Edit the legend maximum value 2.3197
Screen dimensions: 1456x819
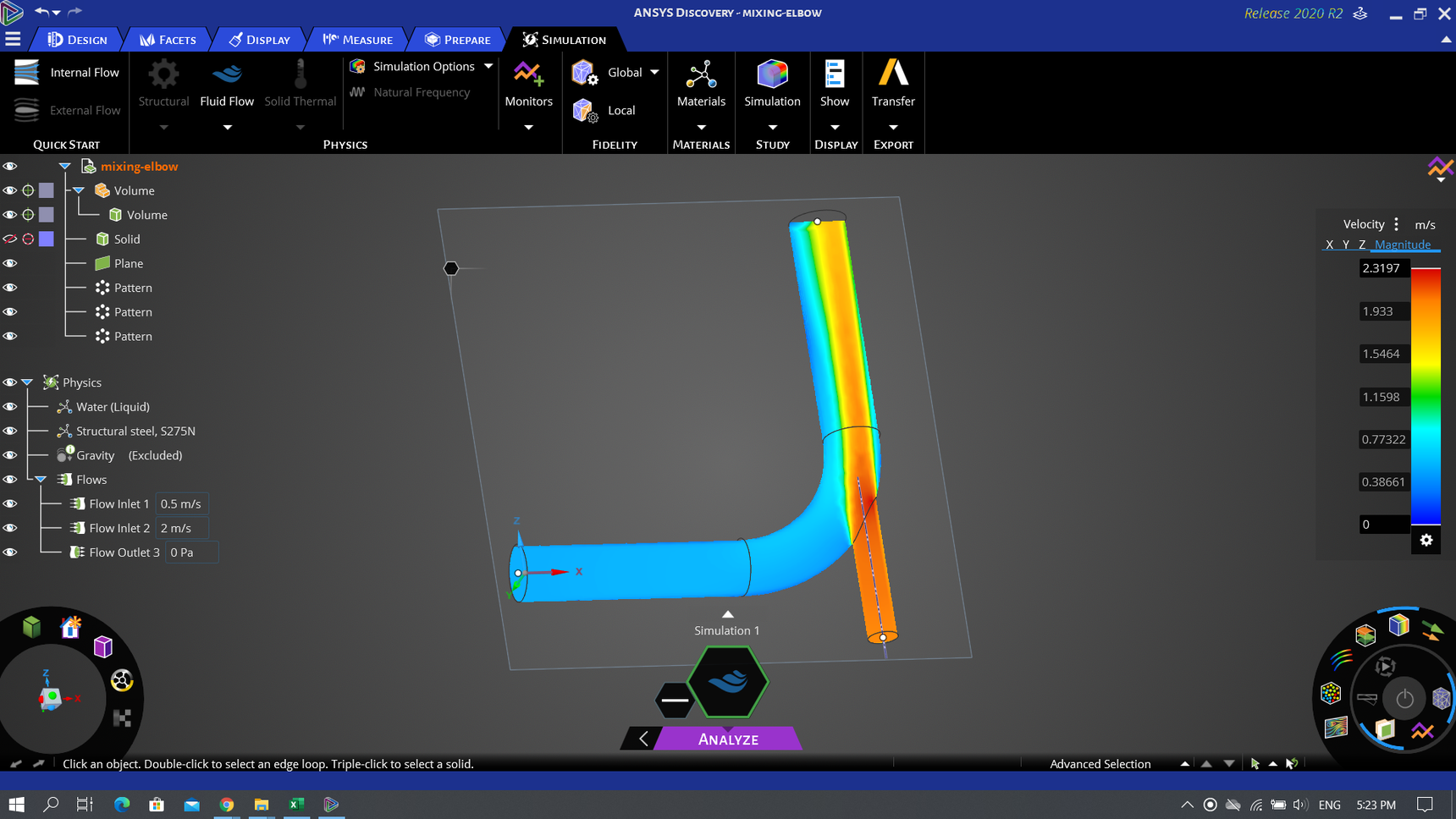[x=1383, y=268]
